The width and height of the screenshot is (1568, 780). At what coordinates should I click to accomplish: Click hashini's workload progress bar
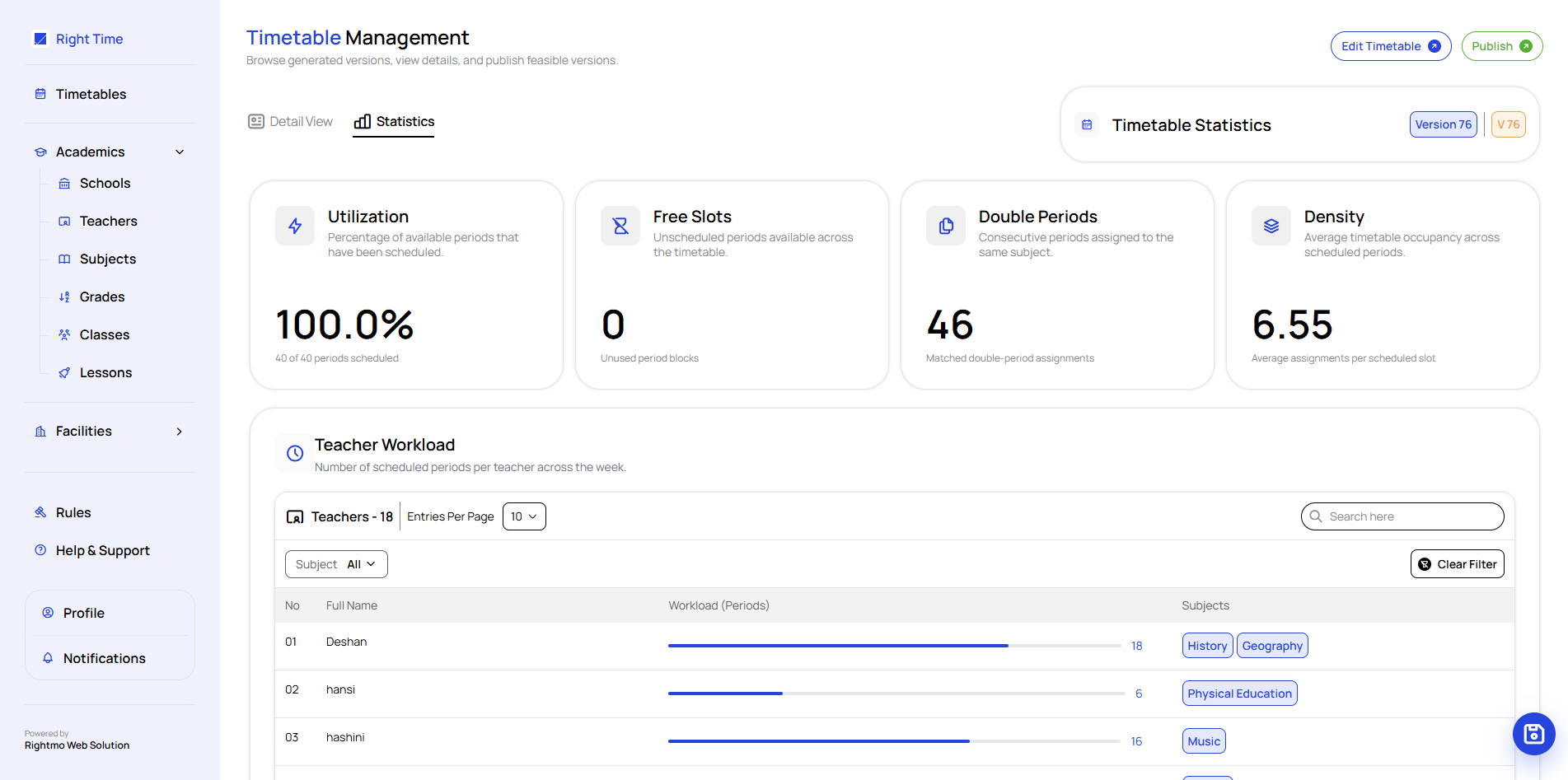pos(895,741)
